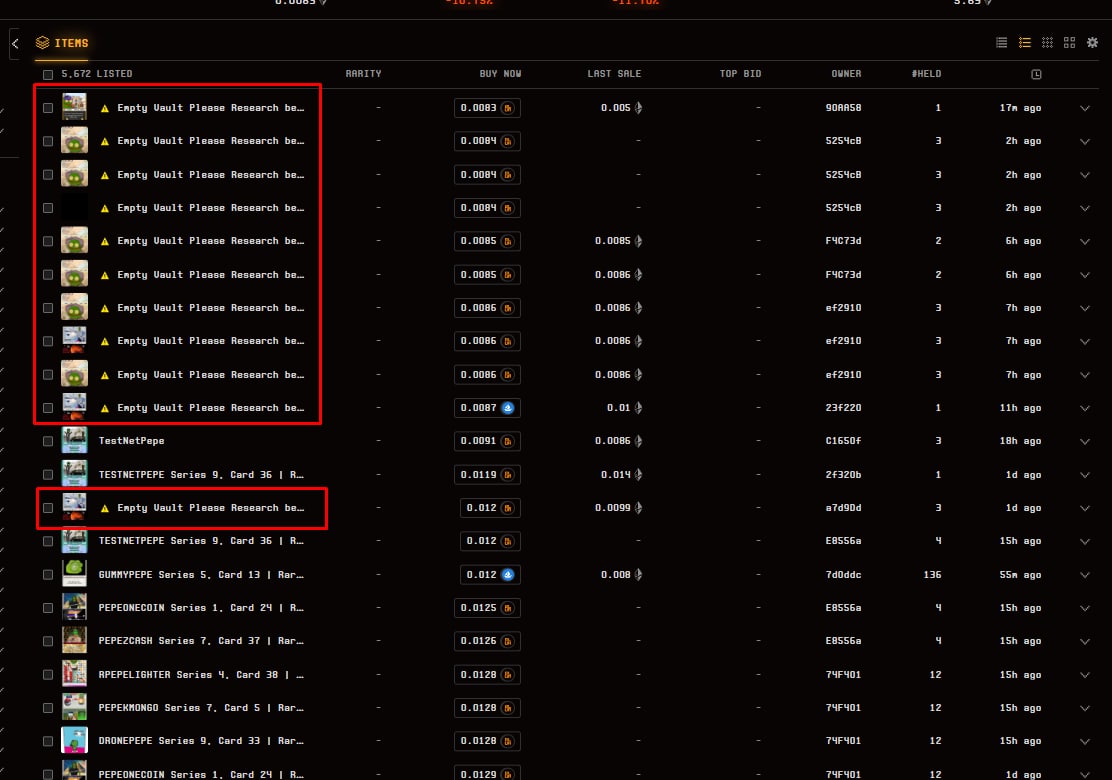1112x780 pixels.
Task: Open the ITEMS tab
Action: point(62,43)
